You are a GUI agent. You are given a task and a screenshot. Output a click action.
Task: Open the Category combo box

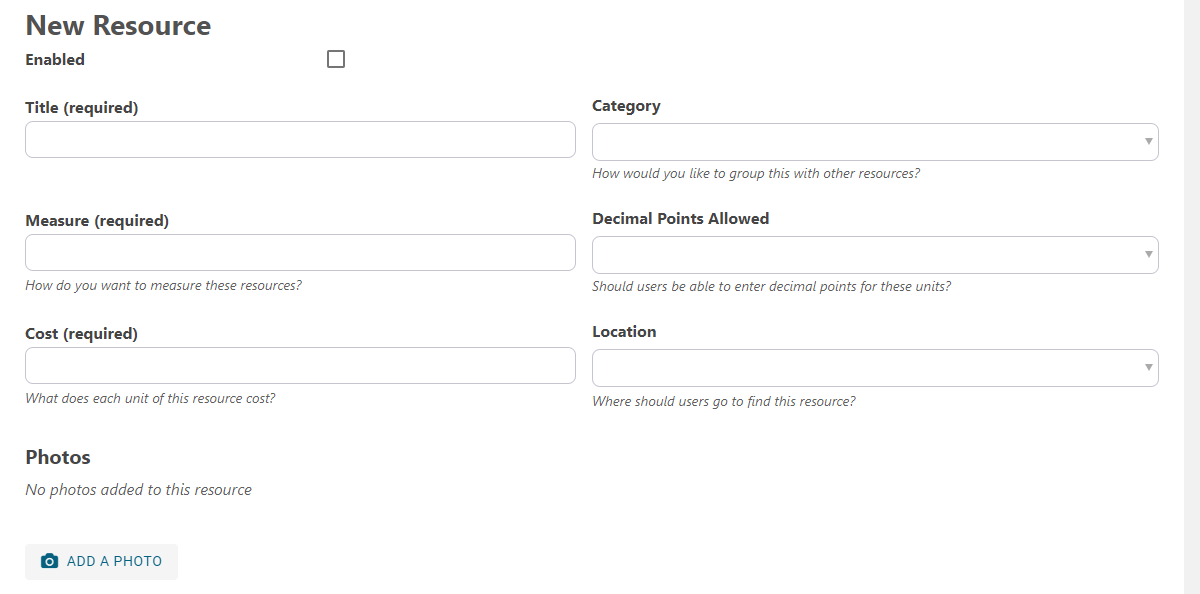click(875, 142)
